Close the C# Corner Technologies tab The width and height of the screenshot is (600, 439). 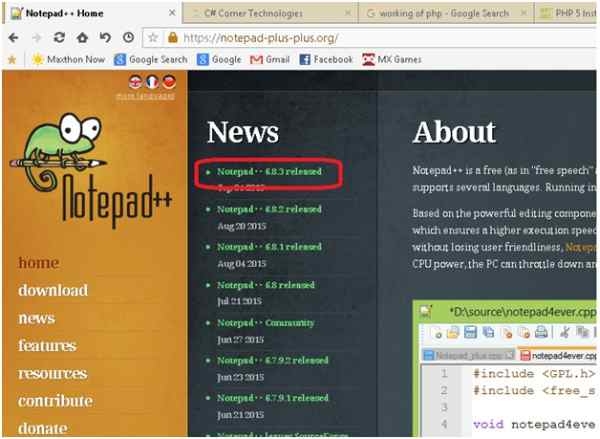[x=348, y=13]
